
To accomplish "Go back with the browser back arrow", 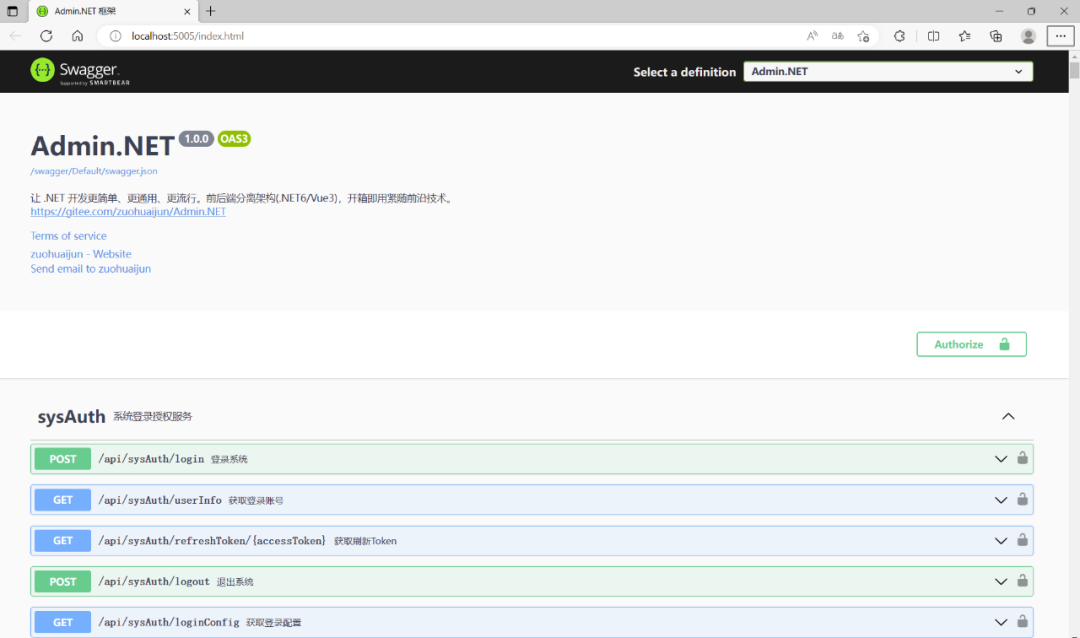I will (15, 36).
